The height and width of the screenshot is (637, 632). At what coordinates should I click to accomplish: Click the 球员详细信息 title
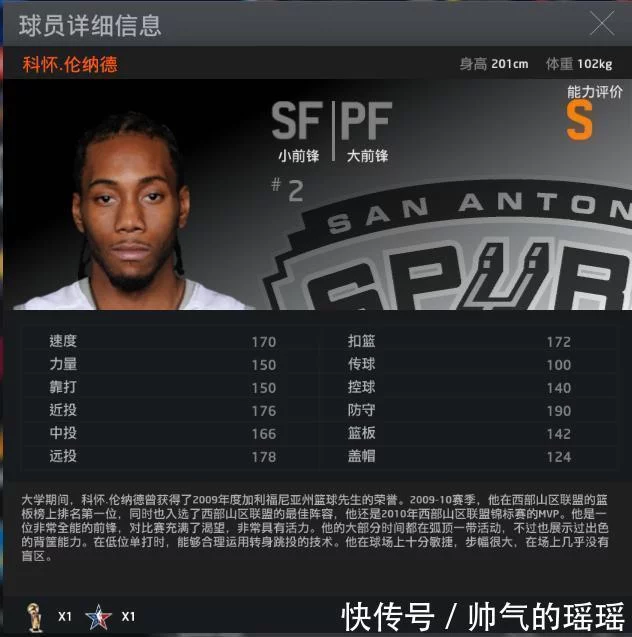pyautogui.click(x=90, y=25)
